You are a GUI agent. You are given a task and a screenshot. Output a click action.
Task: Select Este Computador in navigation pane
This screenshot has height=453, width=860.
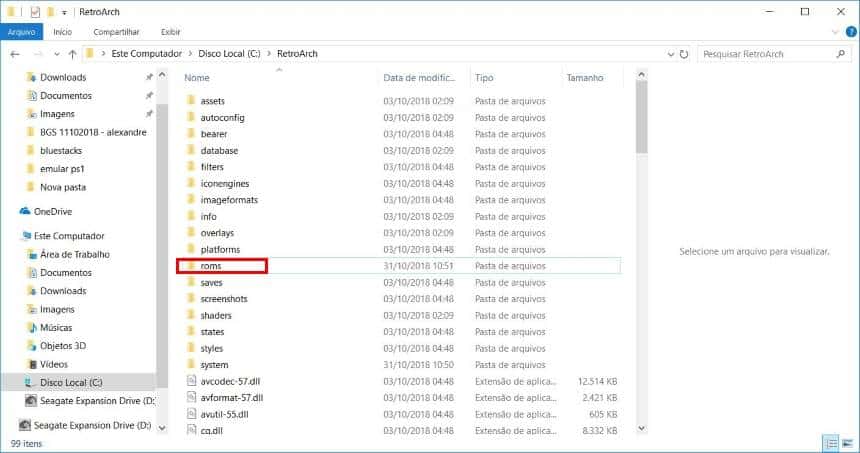(69, 236)
